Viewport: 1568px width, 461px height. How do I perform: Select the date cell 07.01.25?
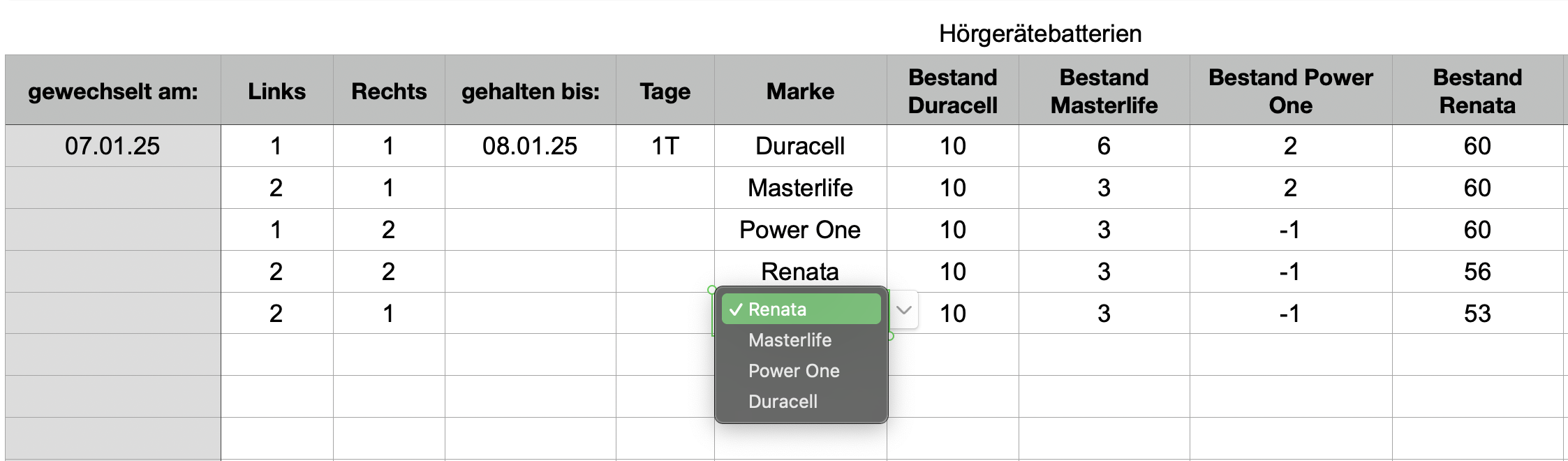click(x=112, y=146)
